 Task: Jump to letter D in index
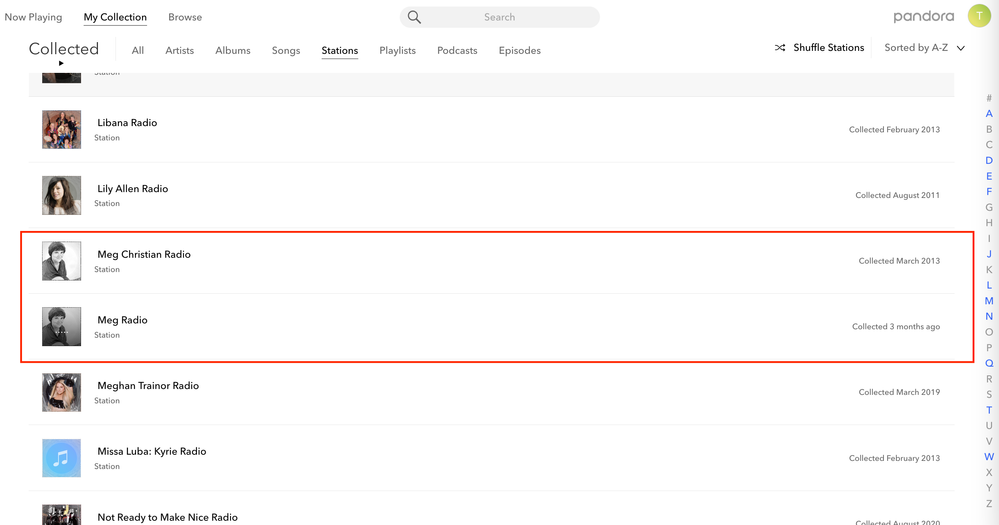click(x=989, y=161)
